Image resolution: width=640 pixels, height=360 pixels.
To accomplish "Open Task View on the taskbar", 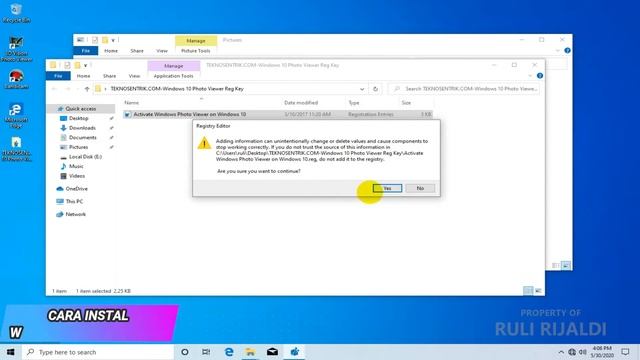I will [x=207, y=352].
